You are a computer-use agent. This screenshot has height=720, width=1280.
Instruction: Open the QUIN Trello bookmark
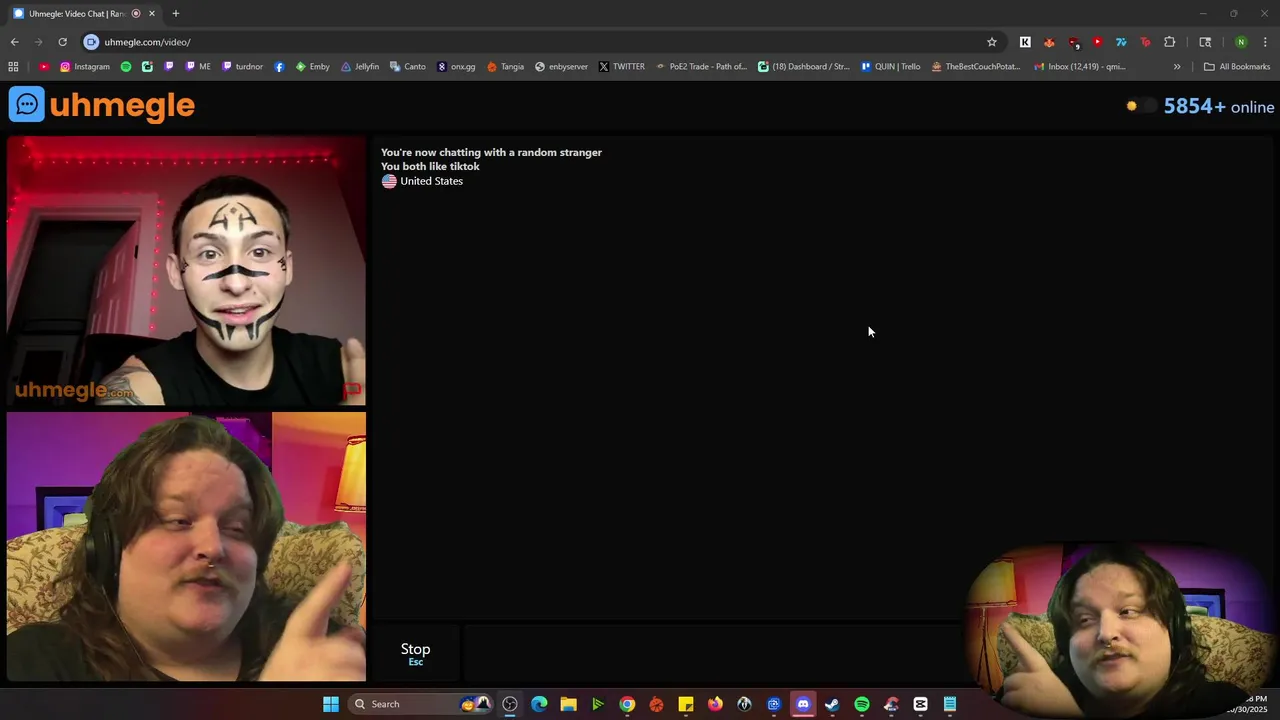point(890,67)
